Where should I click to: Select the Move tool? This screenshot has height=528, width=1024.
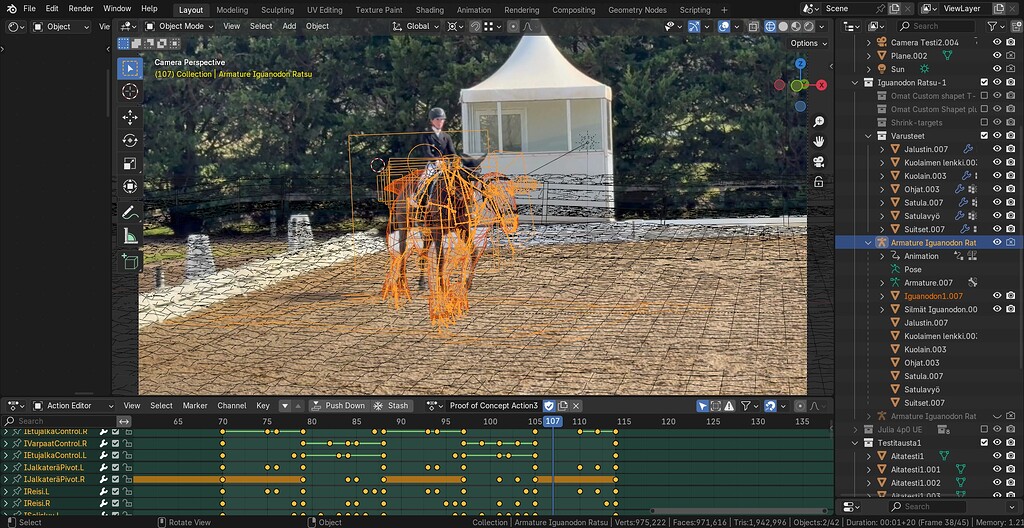point(130,118)
